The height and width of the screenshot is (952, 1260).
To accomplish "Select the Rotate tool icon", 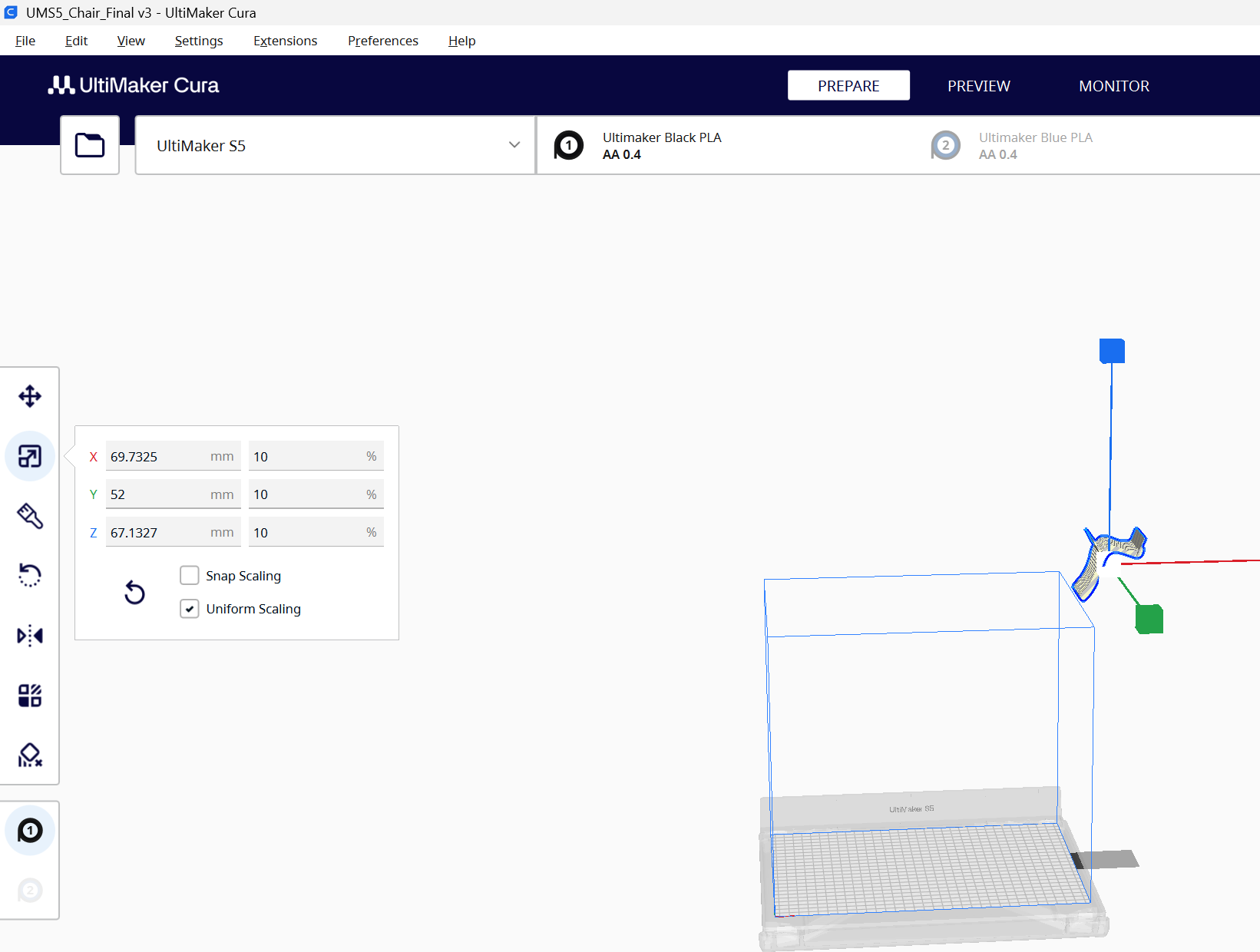I will tap(30, 575).
